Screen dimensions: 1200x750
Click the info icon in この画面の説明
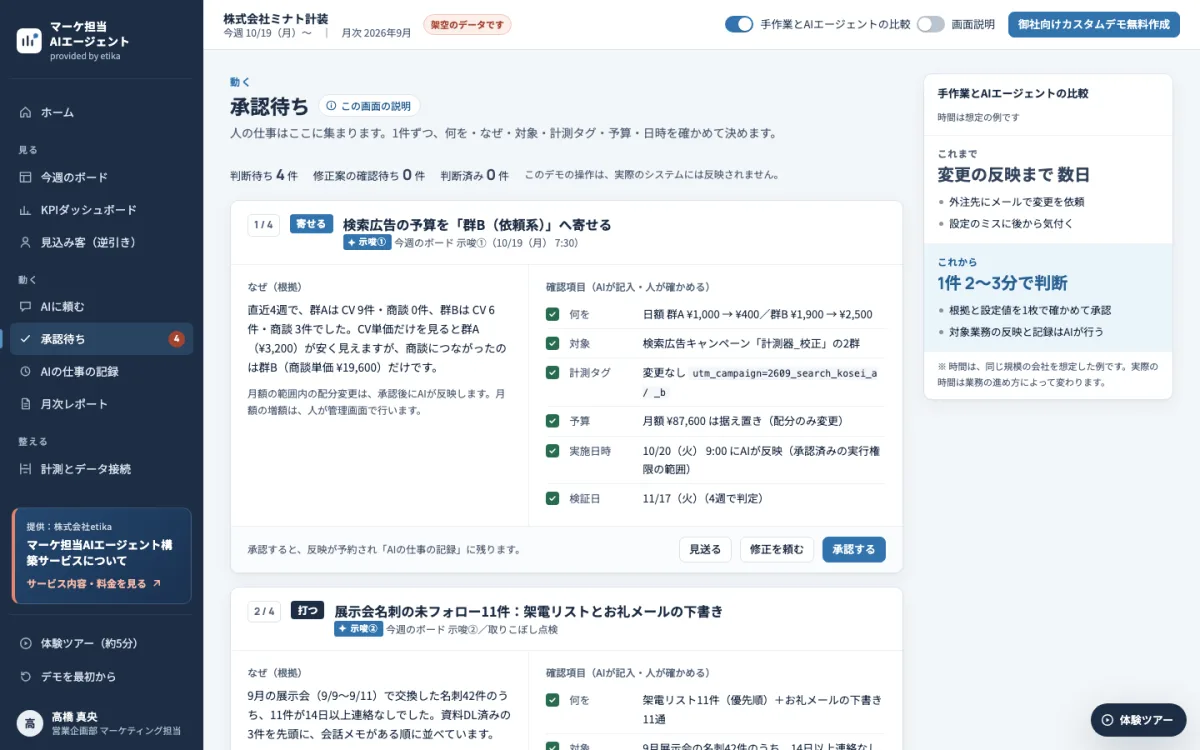[331, 106]
